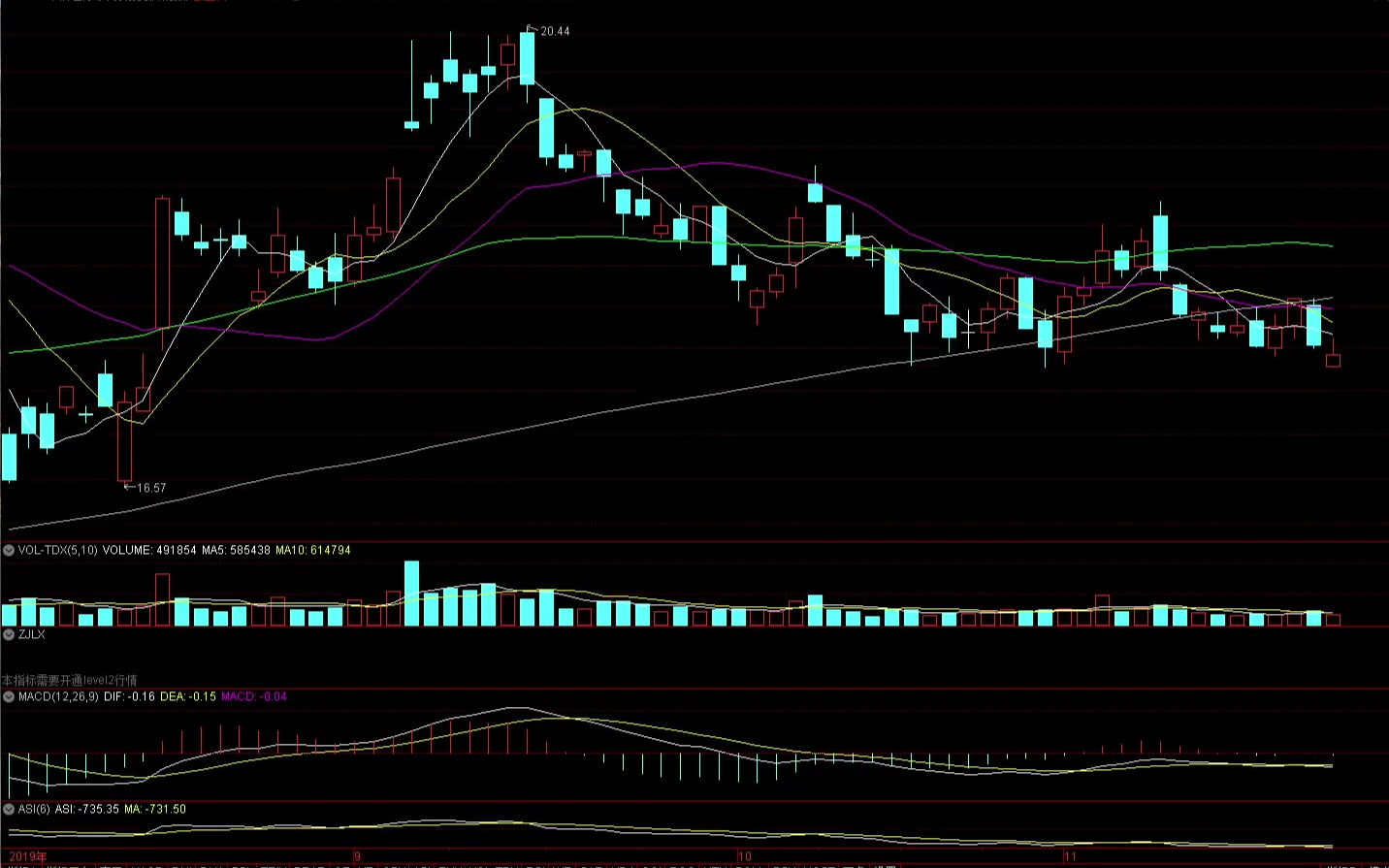Screen dimensions: 1389x868
Task: Select the candlestick at the 20.44 peak
Action: coord(528,58)
